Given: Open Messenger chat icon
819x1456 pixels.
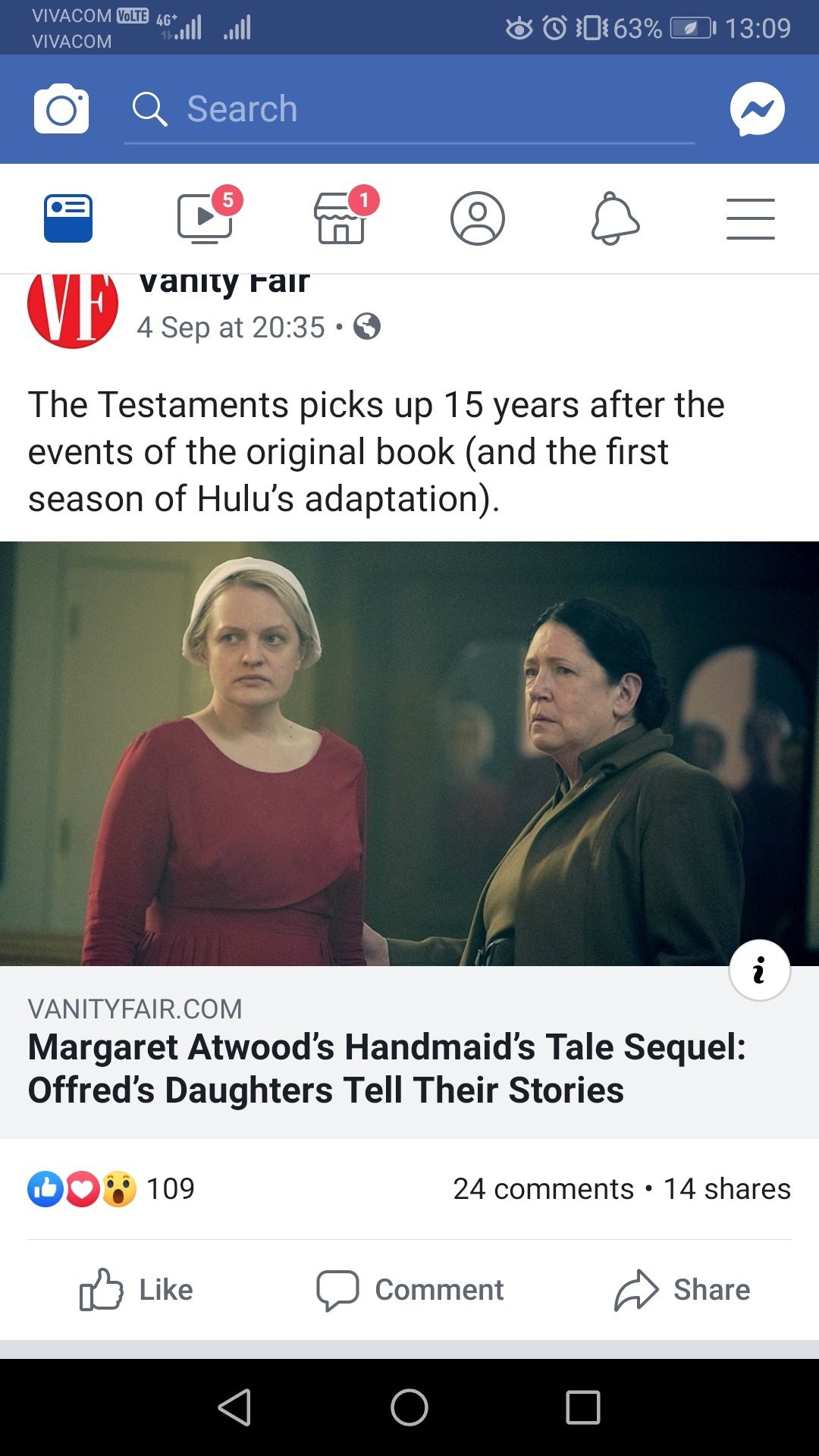Looking at the screenshot, I should point(757,109).
